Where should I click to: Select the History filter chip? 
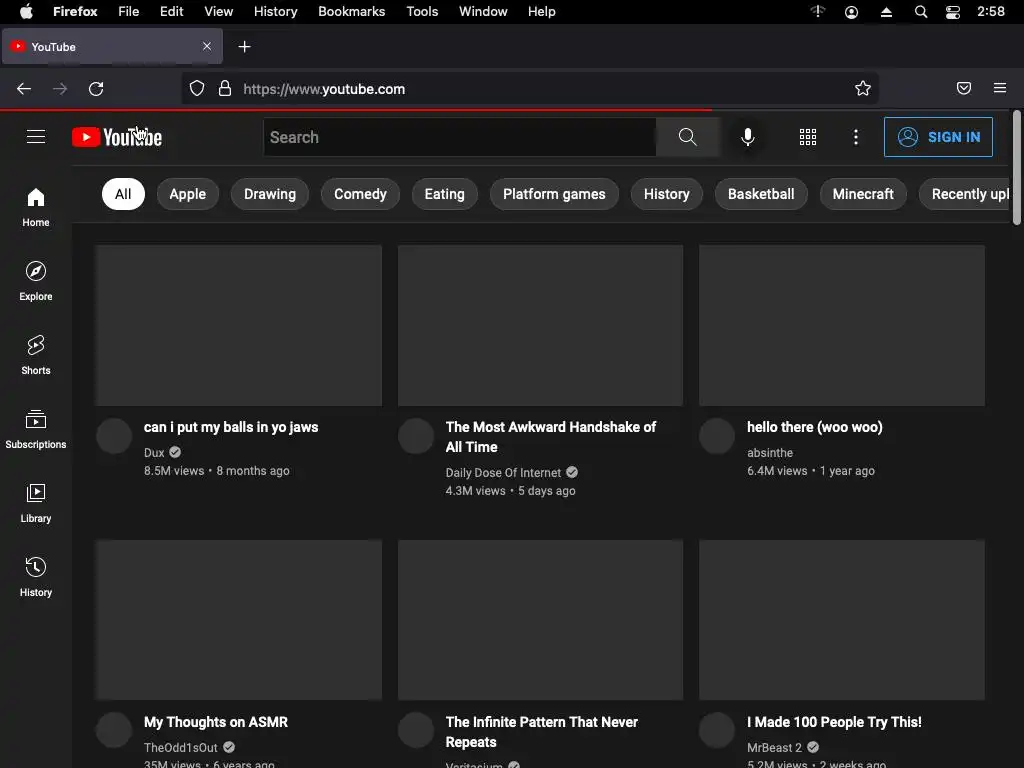coord(666,194)
